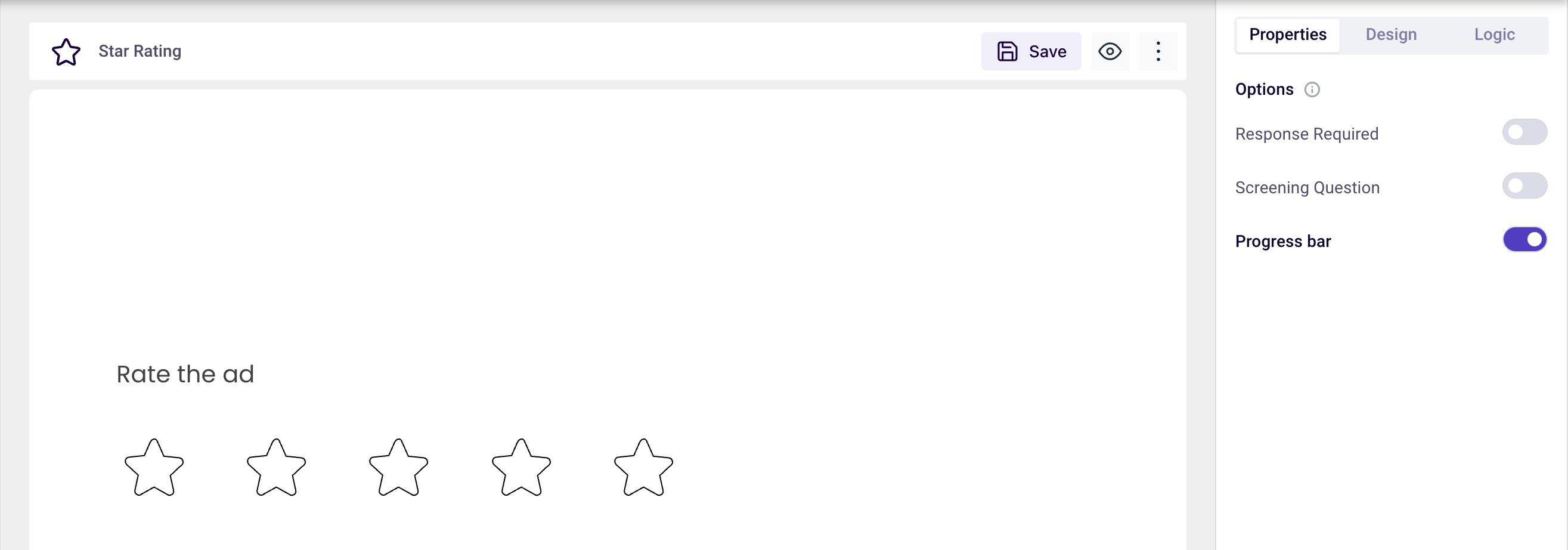
Task: Open preview with the eye icon
Action: (x=1110, y=52)
